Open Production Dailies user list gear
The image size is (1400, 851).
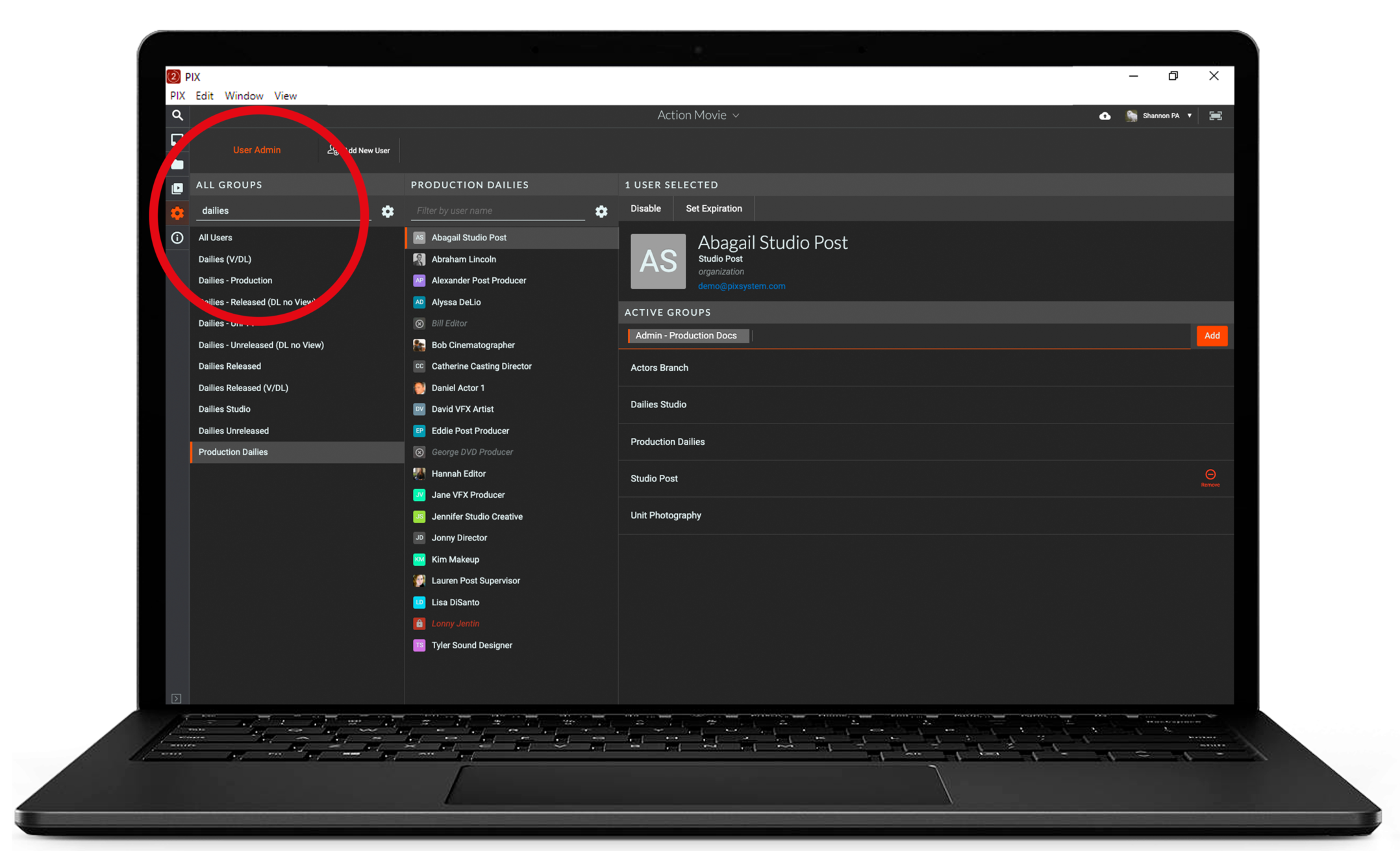(x=601, y=212)
